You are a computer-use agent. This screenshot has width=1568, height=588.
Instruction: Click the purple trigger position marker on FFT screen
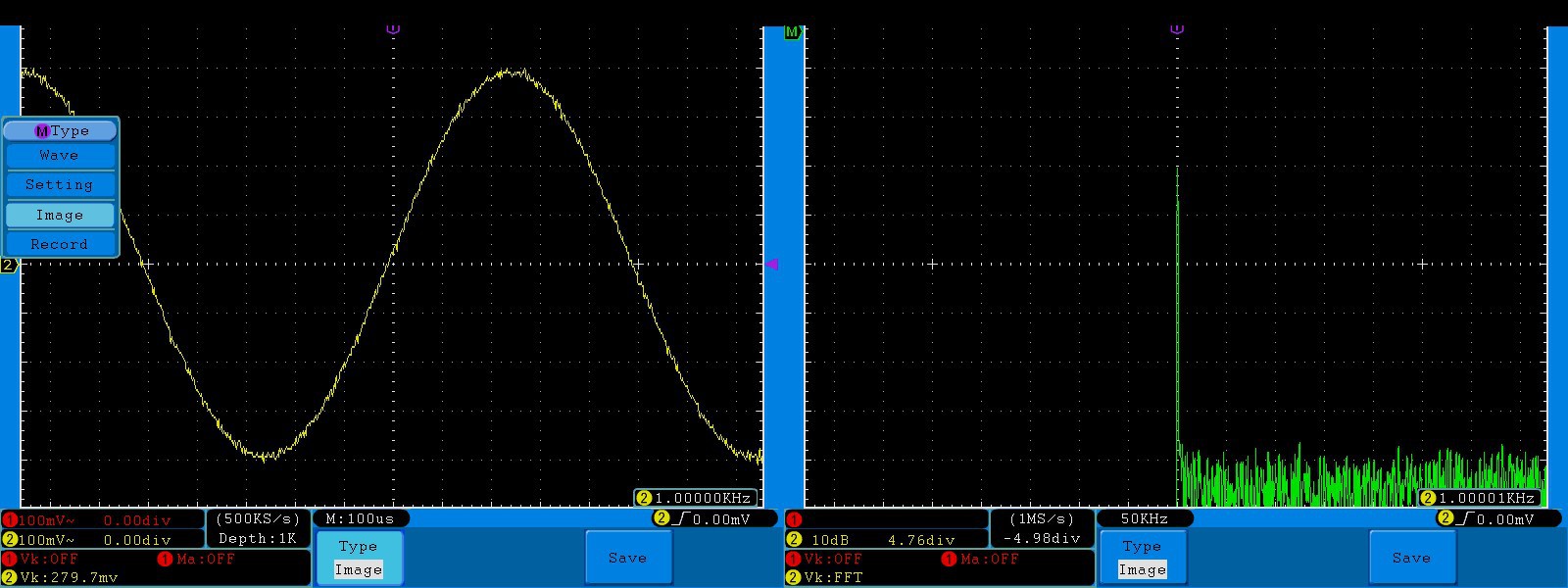click(1177, 29)
